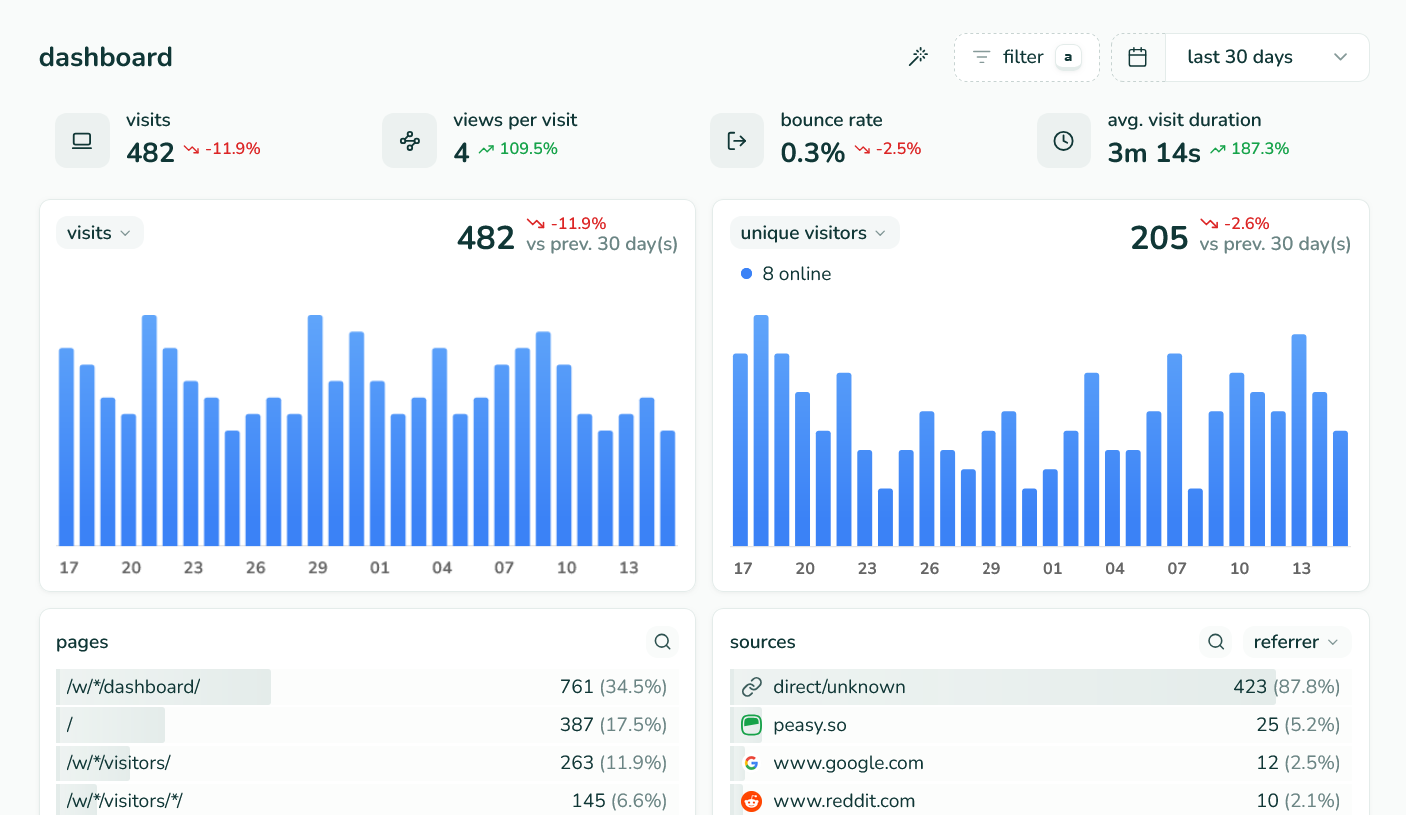Click the search icon in sources panel
This screenshot has width=1406, height=815.
[x=1216, y=642]
